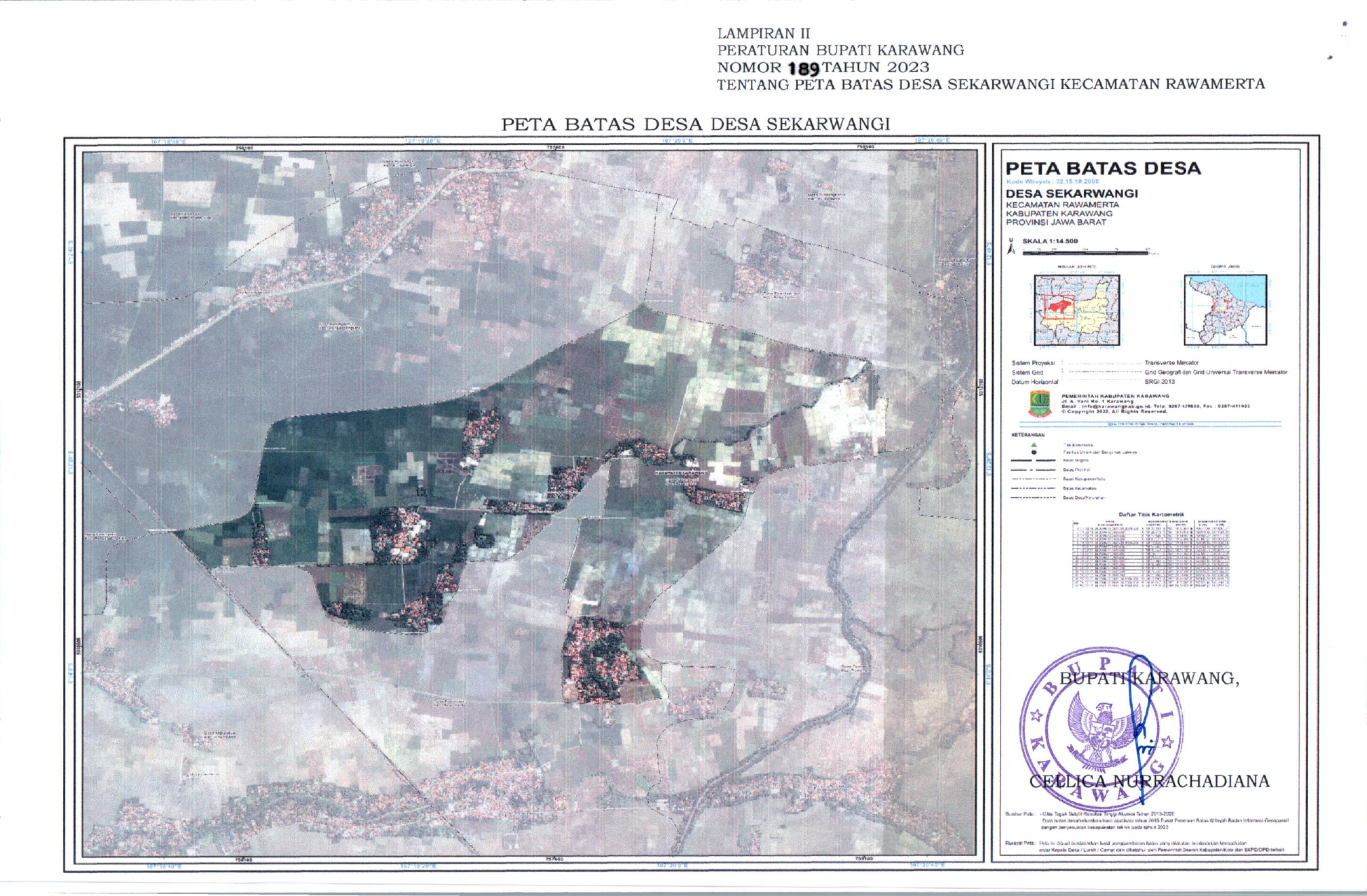Image resolution: width=1367 pixels, height=896 pixels.
Task: Click the CELLICA NURRACHADIANA name text
Action: [1149, 781]
